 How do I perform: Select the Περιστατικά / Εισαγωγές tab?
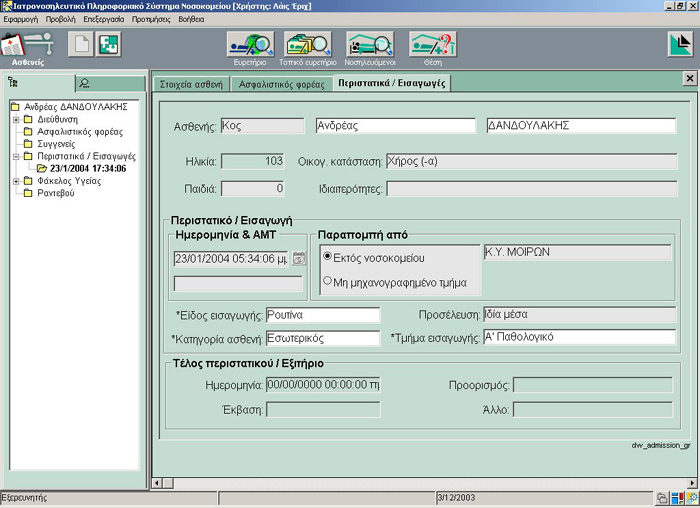[x=392, y=83]
